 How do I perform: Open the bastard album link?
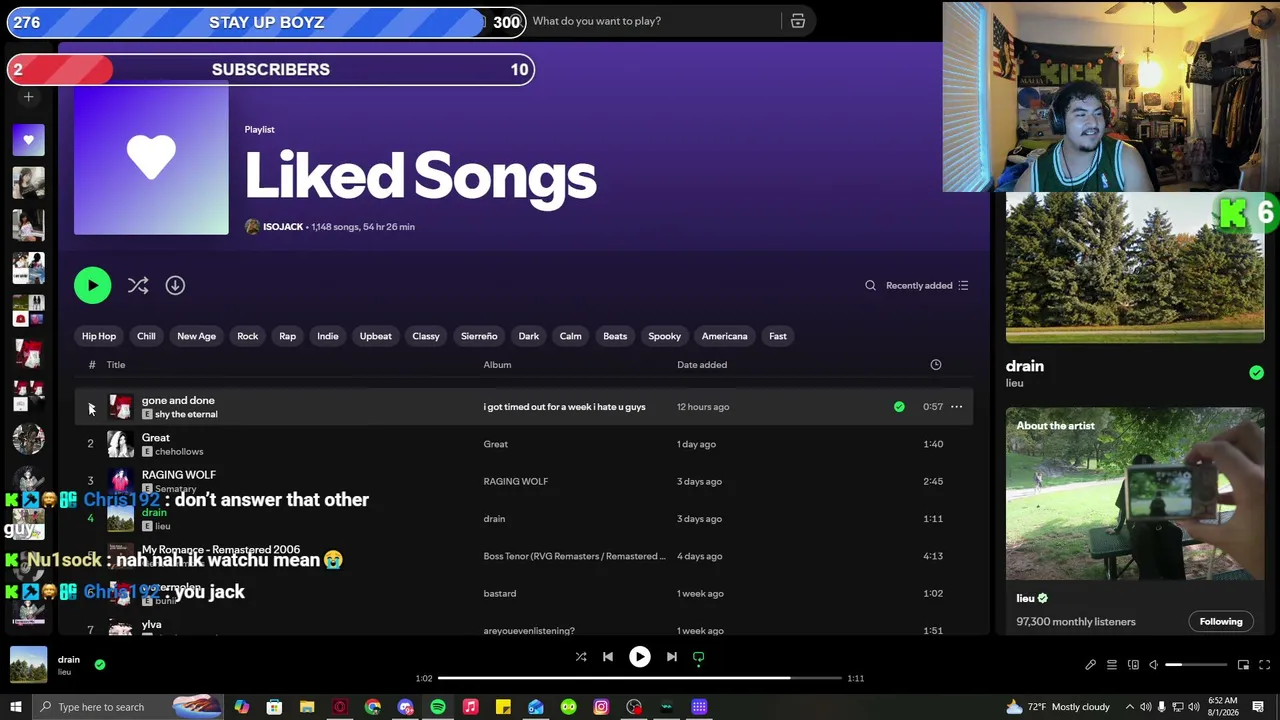[500, 594]
